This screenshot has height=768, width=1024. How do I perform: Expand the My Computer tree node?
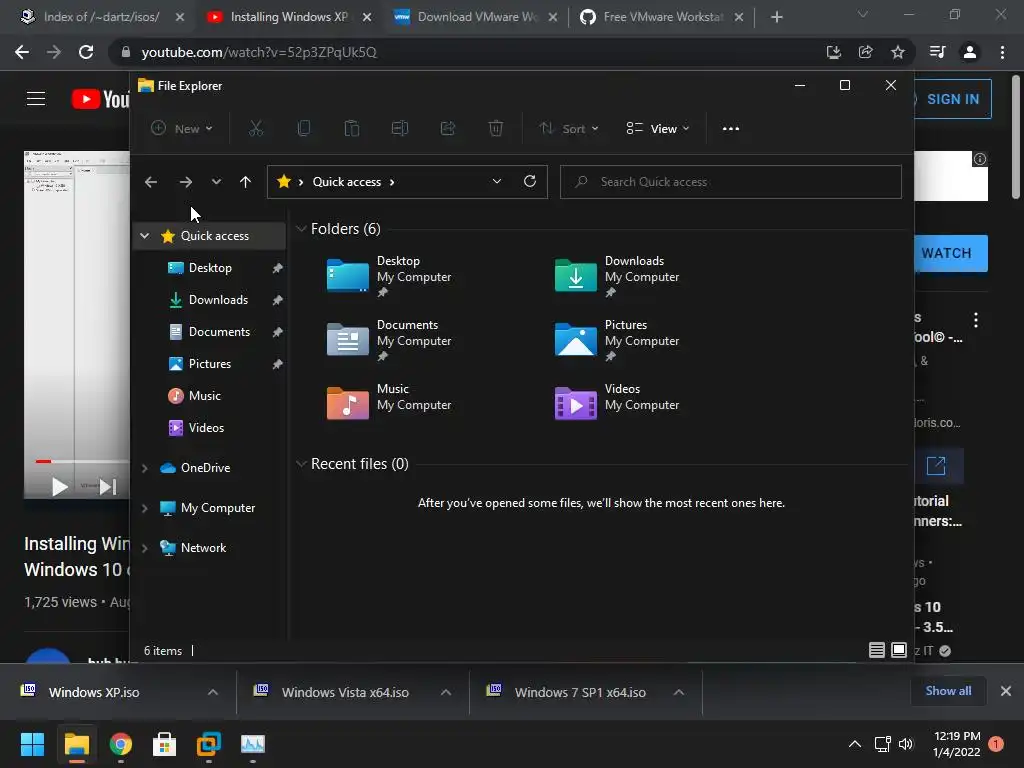pos(145,507)
